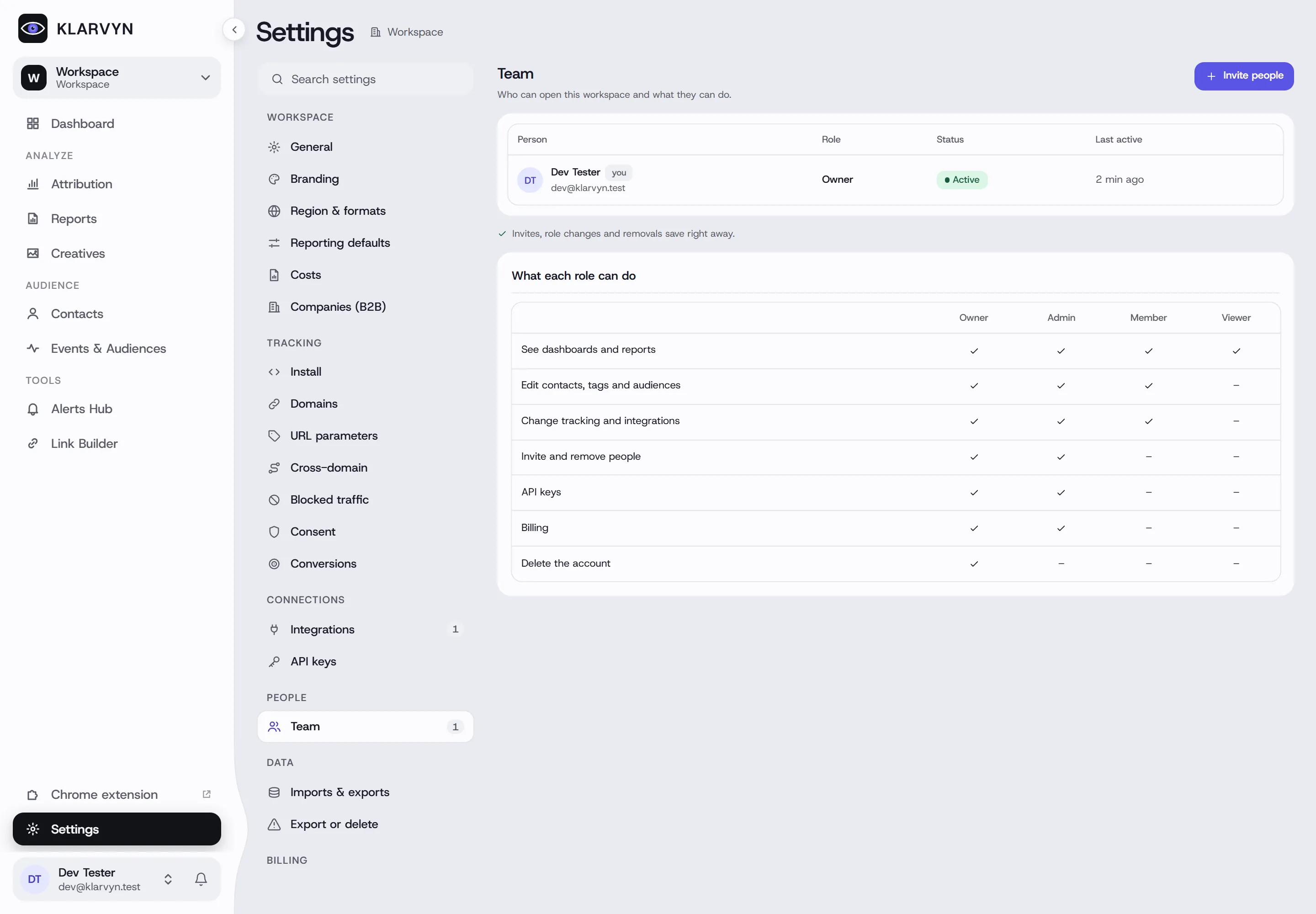The image size is (1316, 914).
Task: Open Domains tracking settings
Action: click(366, 404)
